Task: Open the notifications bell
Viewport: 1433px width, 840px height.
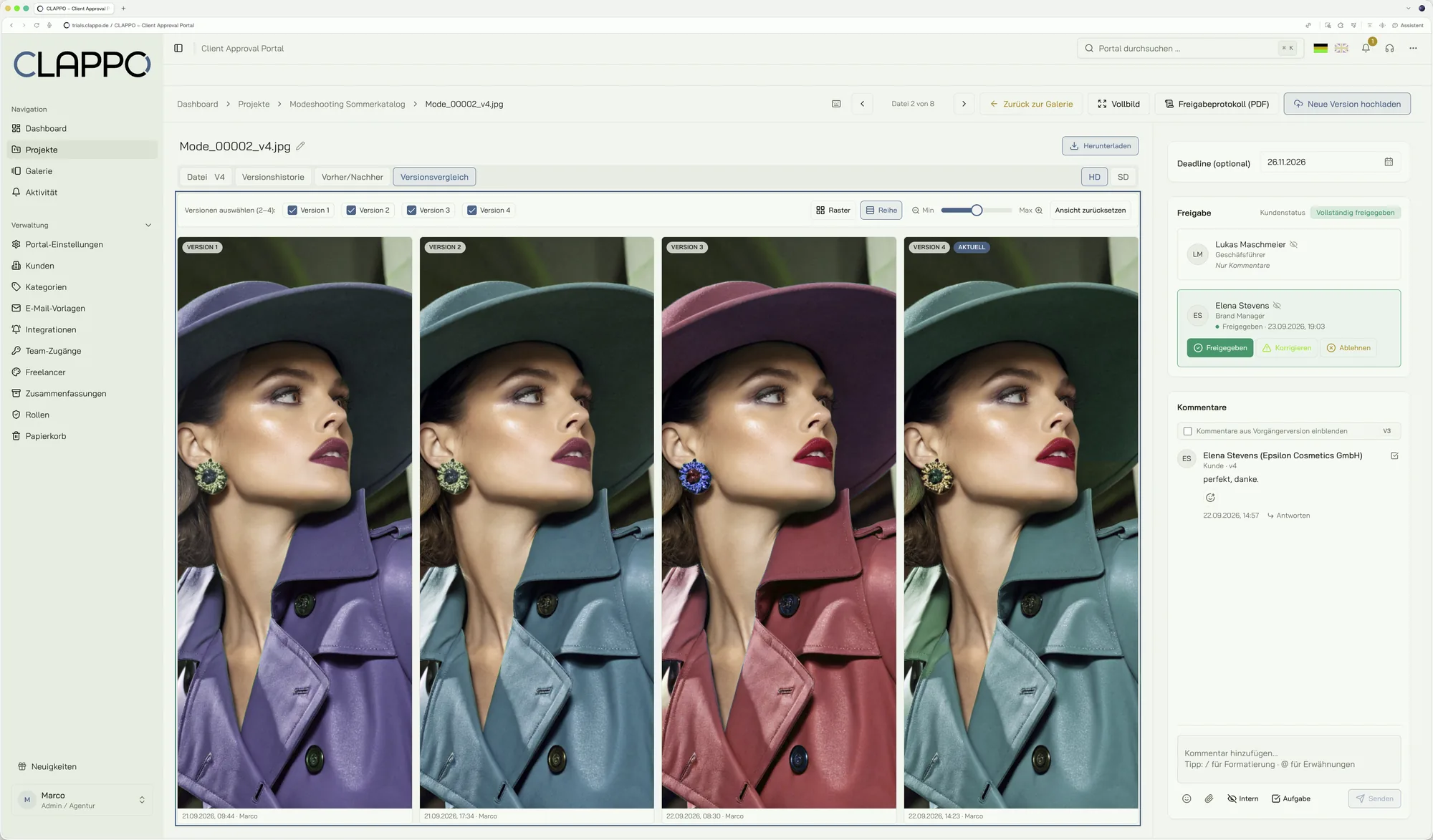Action: [1366, 48]
